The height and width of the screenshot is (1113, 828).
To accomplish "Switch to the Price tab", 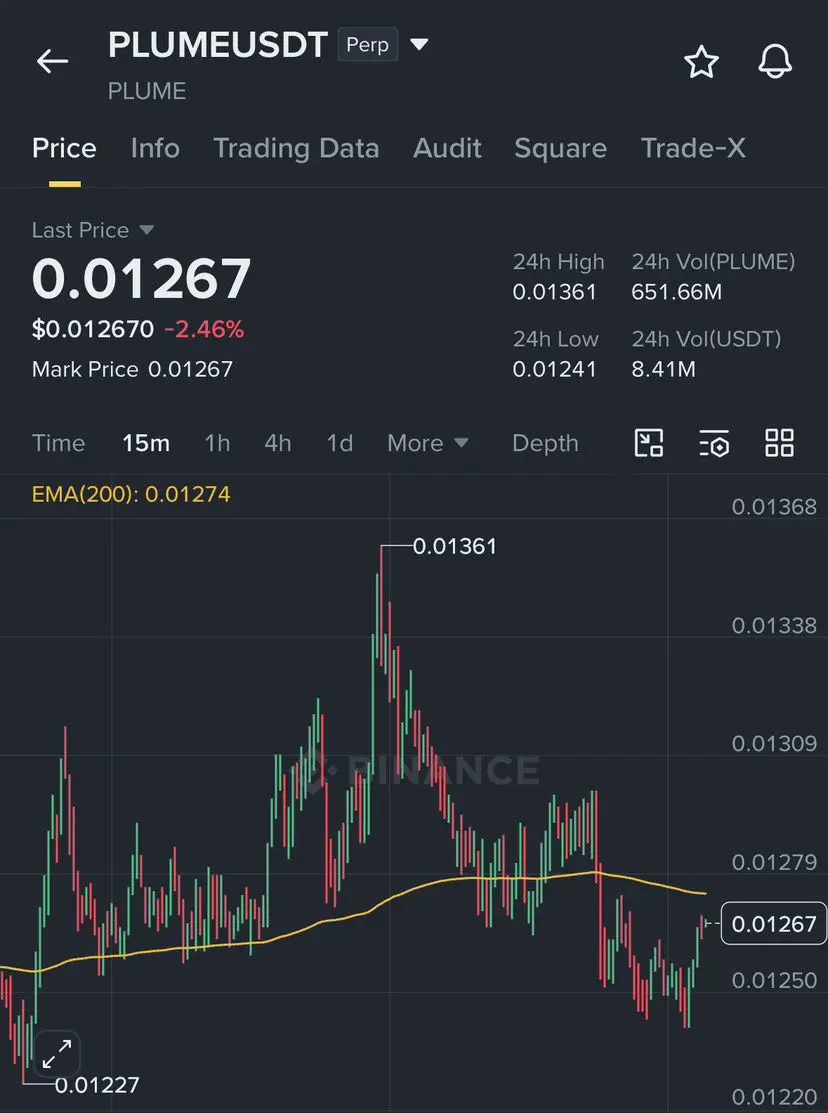I will 64,148.
